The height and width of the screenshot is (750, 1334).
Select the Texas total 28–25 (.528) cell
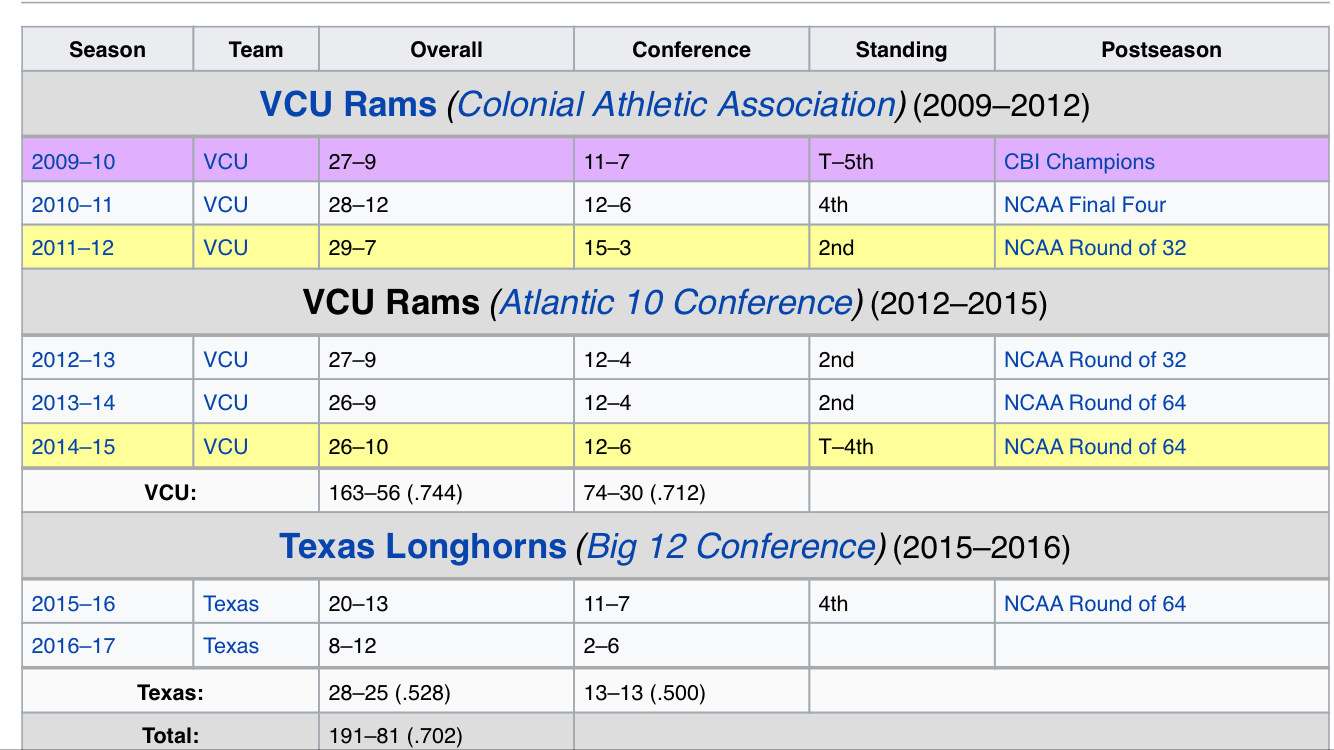pyautogui.click(x=447, y=692)
